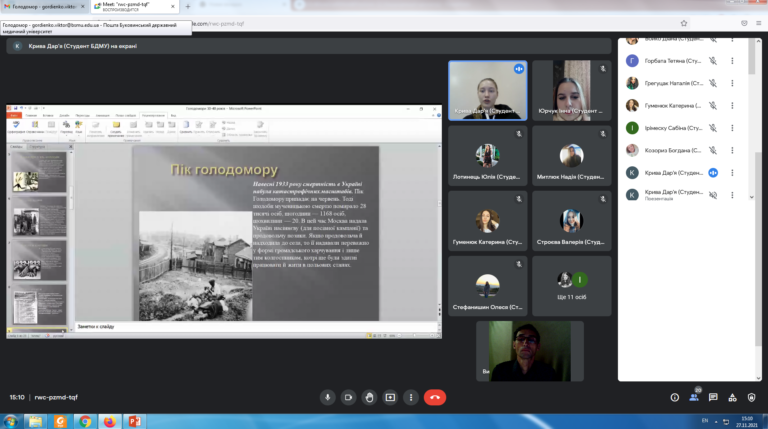768x429 pixels.
Task: Leave the call with red hang-up button
Action: (435, 397)
